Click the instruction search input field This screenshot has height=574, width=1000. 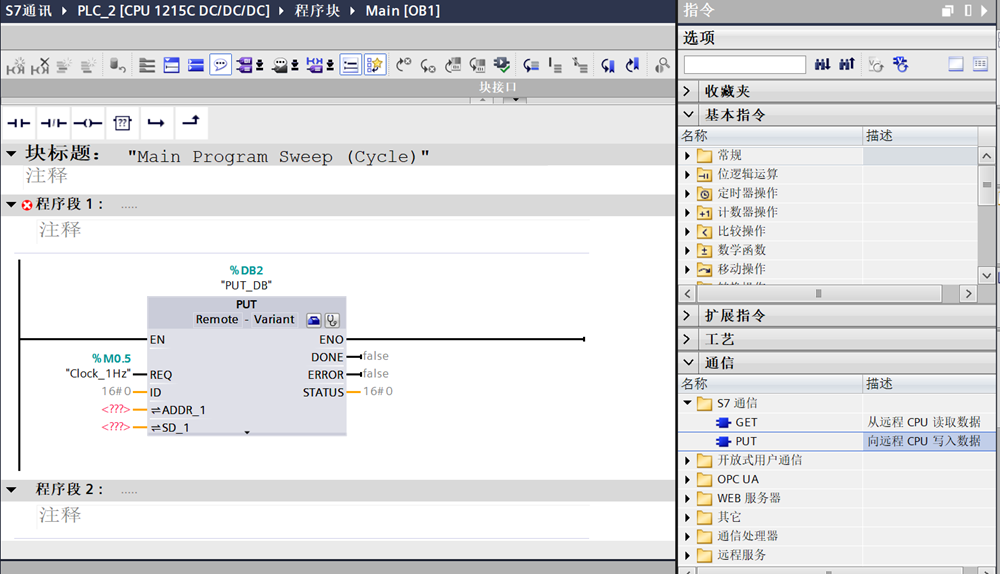coord(744,65)
